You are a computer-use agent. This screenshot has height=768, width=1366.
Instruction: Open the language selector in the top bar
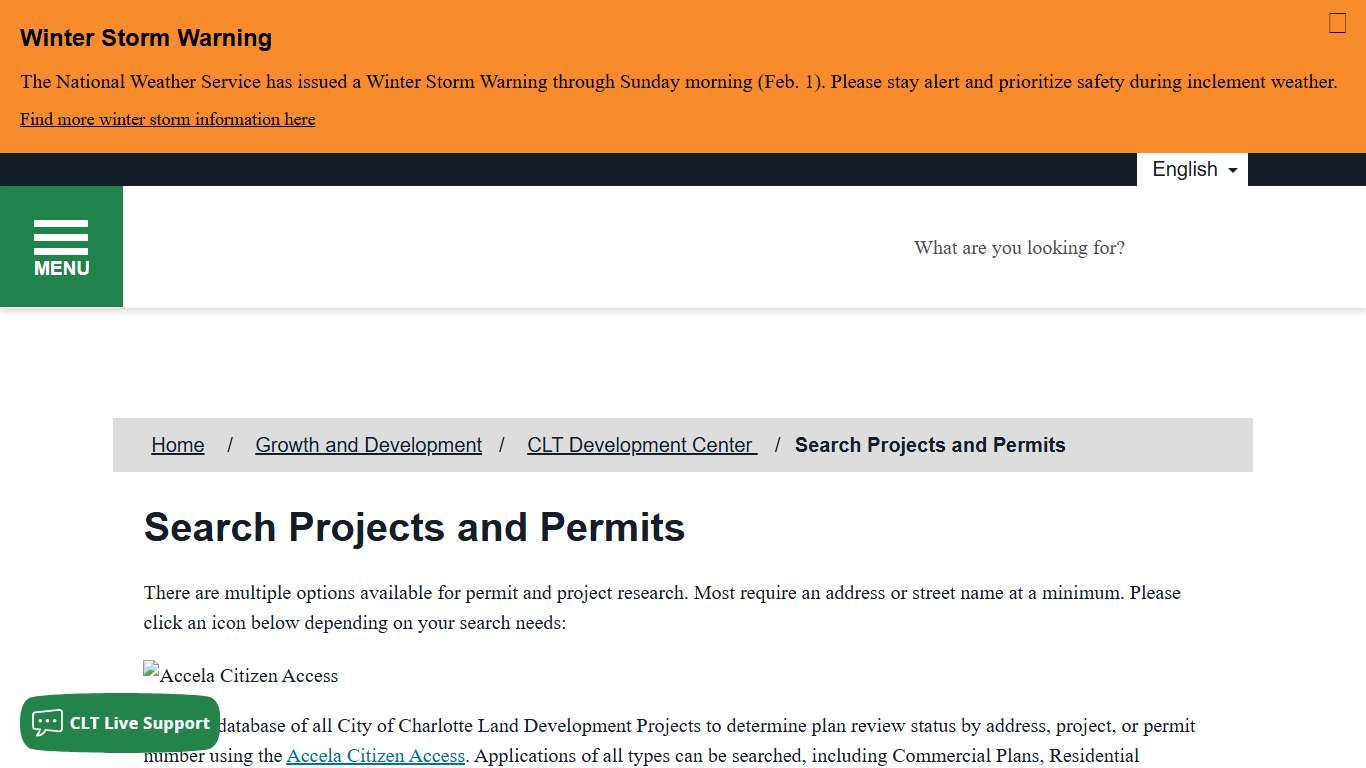point(1192,169)
